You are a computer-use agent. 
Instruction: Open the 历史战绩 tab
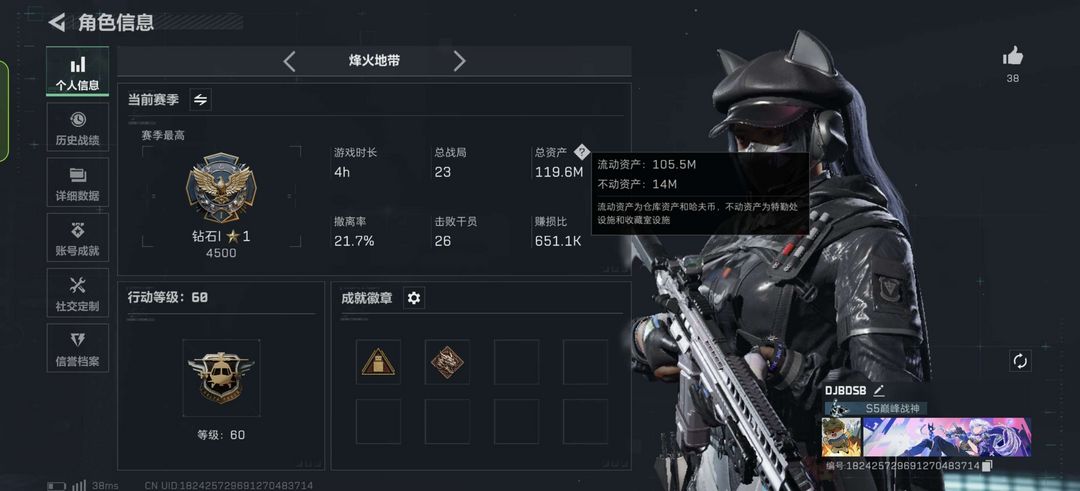coord(78,127)
